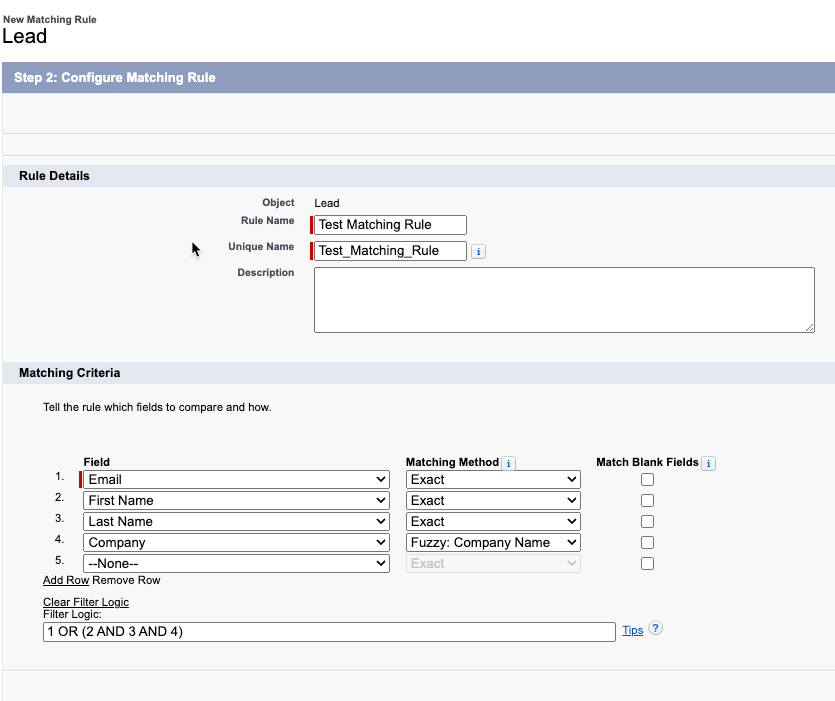Open Matching Method info icon
The width and height of the screenshot is (835, 701).
tap(509, 463)
